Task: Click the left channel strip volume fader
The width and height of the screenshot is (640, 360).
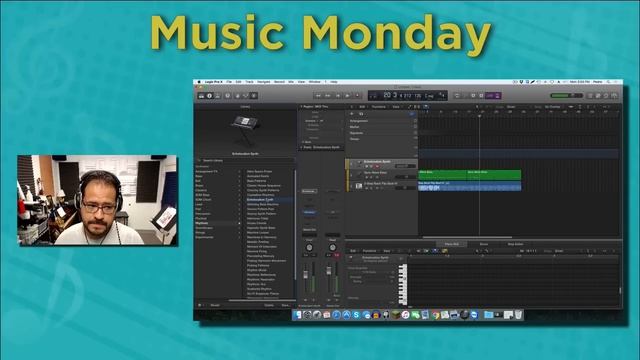Action: [x=305, y=275]
